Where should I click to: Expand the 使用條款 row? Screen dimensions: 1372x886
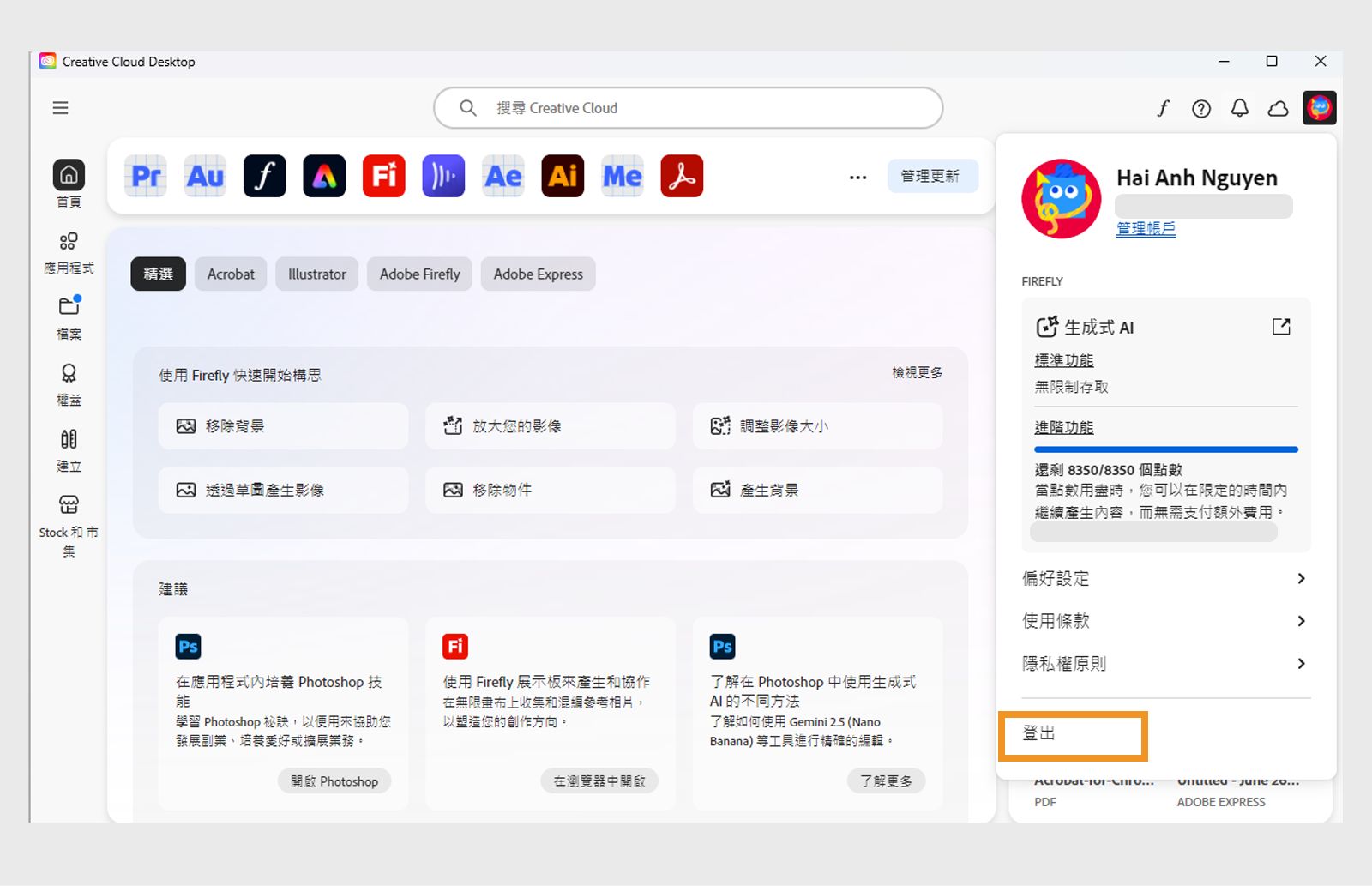coord(1165,621)
